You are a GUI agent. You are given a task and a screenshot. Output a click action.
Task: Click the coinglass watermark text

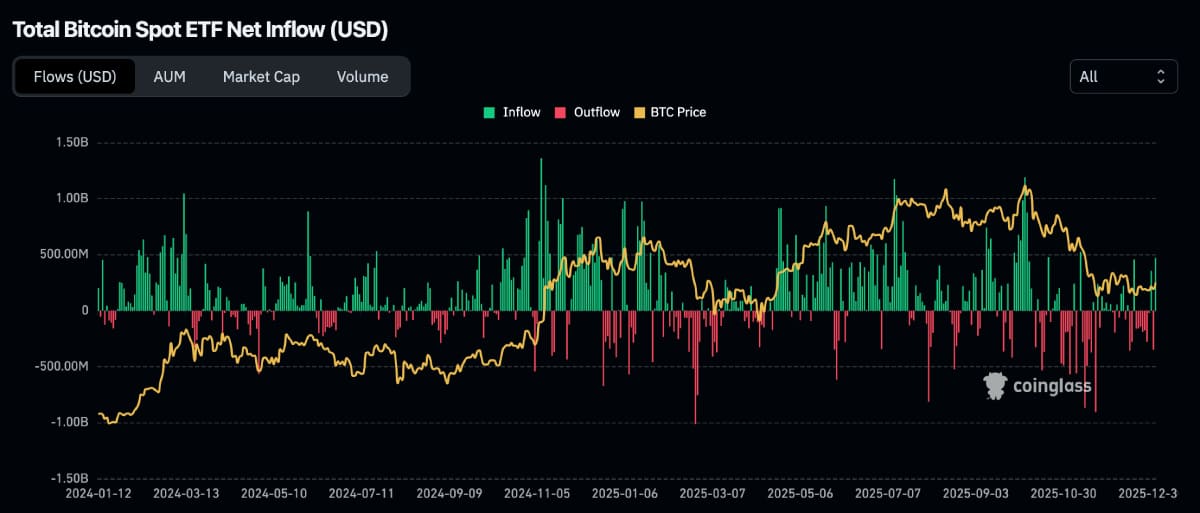[x=1050, y=386]
